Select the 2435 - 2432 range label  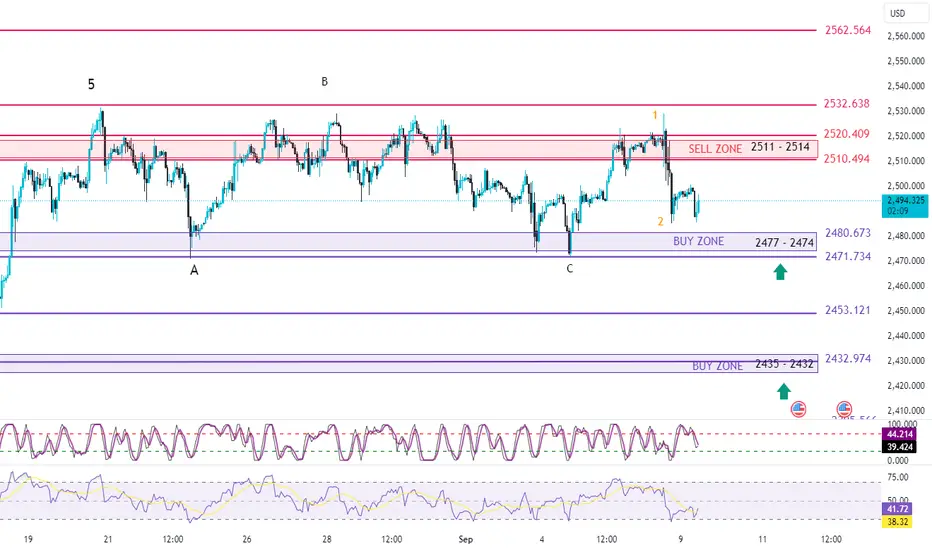[x=784, y=364]
